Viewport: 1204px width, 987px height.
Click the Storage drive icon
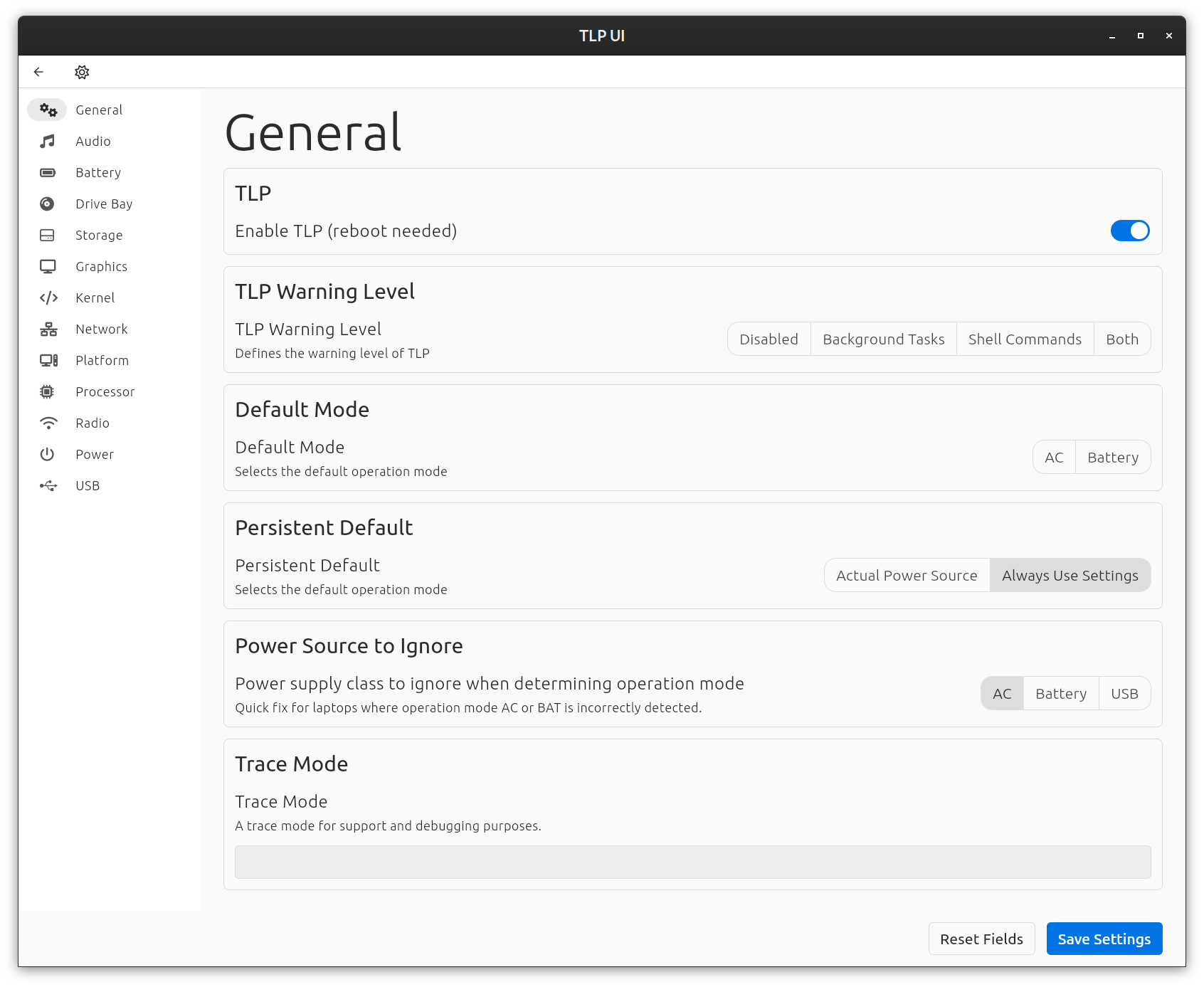48,235
